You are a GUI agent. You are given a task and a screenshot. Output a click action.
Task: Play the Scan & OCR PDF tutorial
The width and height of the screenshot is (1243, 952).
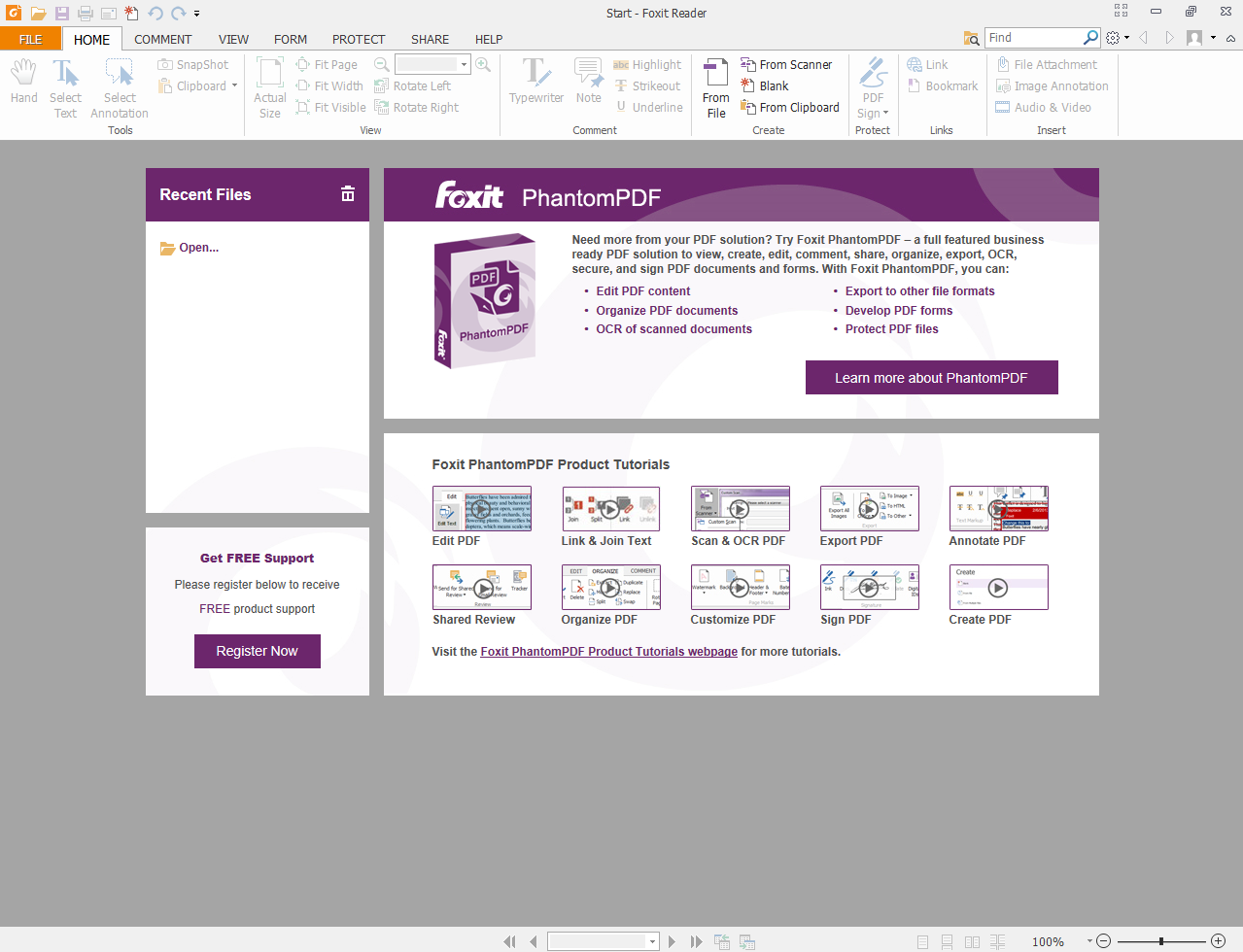(740, 508)
